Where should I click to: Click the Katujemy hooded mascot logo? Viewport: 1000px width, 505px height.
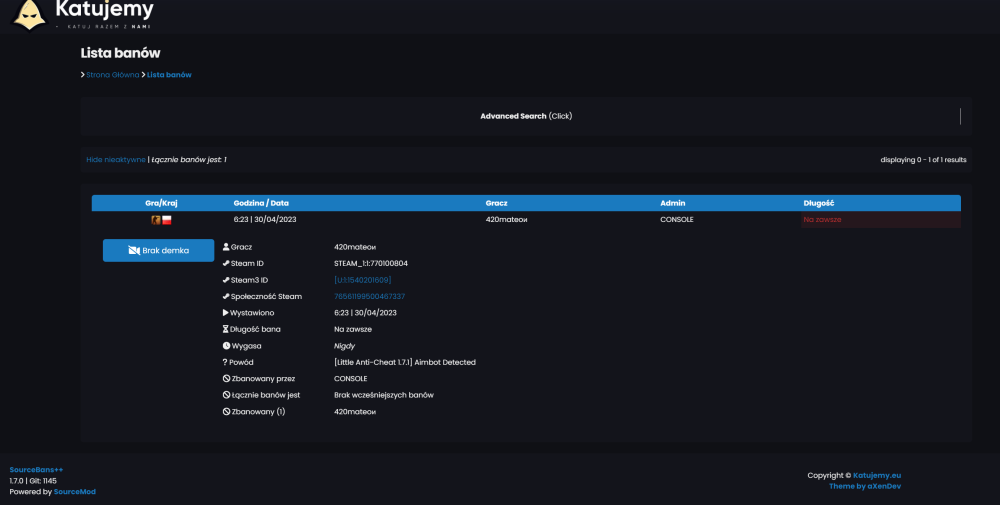[30, 14]
